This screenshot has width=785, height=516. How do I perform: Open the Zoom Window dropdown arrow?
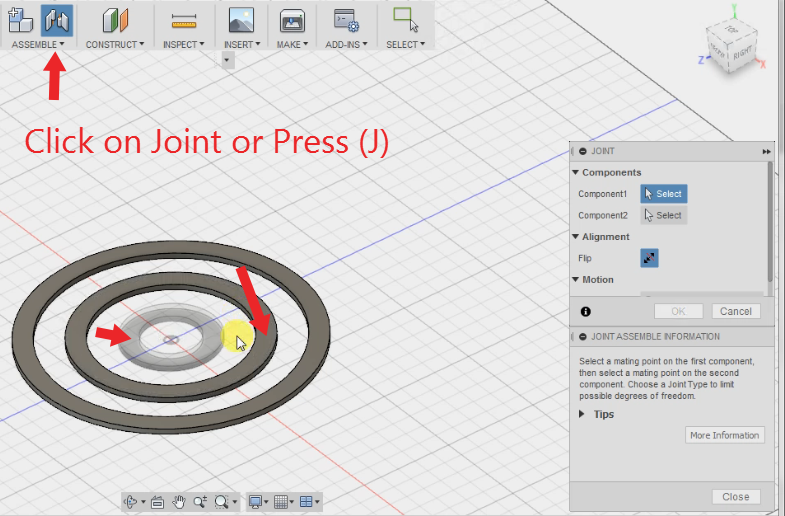click(234, 501)
